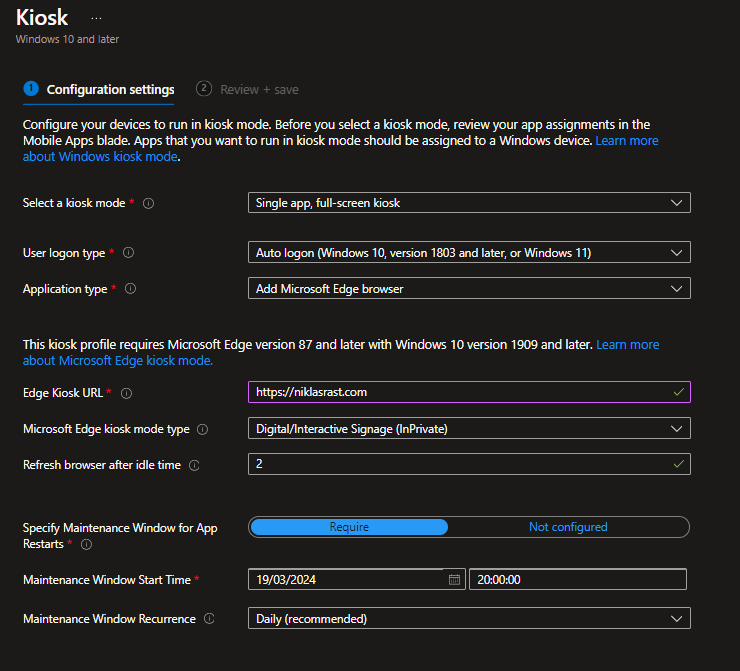Select the Configuration settings tab
The width and height of the screenshot is (740, 671).
pyautogui.click(x=110, y=90)
